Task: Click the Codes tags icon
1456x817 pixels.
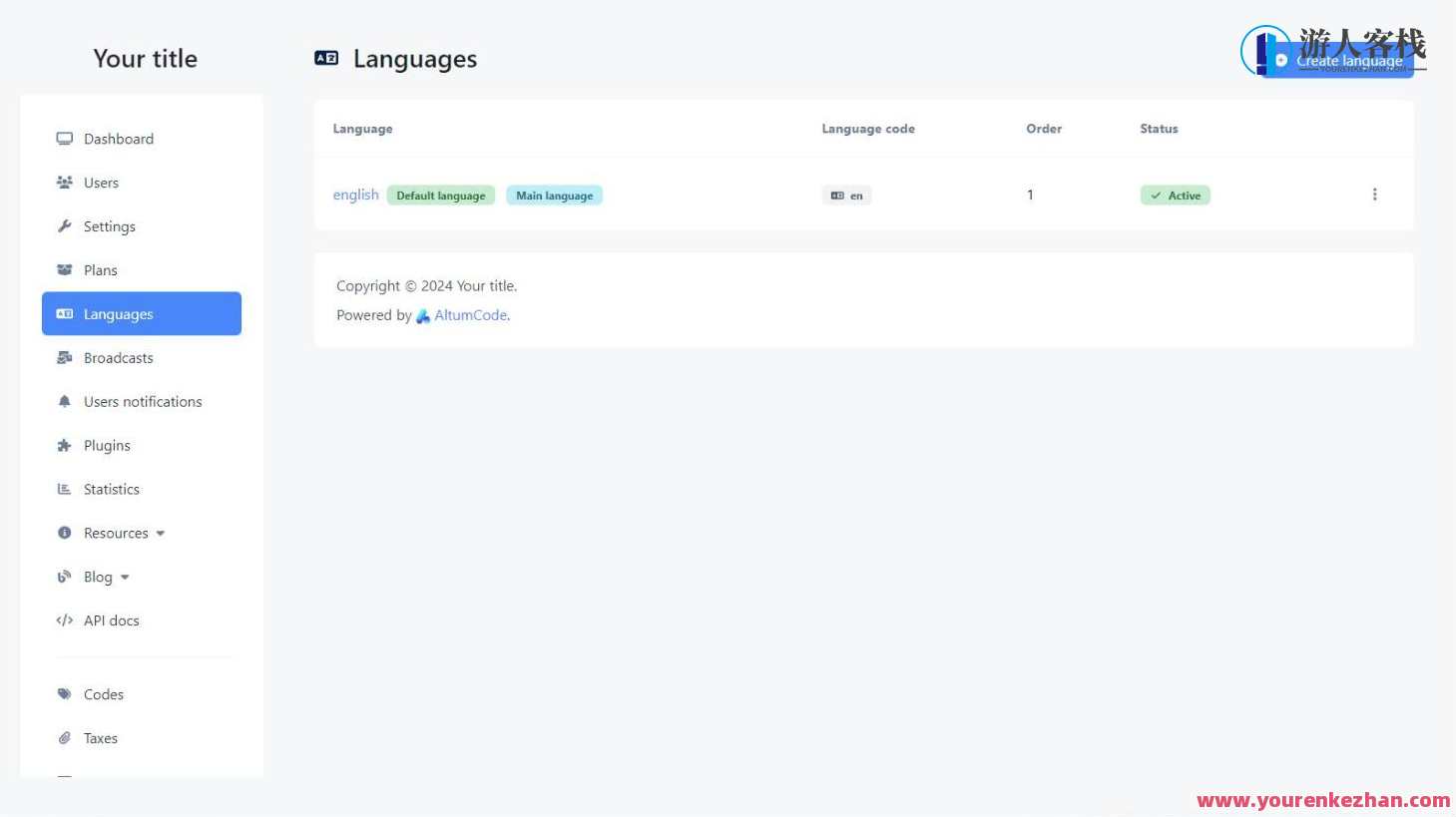Action: click(65, 694)
